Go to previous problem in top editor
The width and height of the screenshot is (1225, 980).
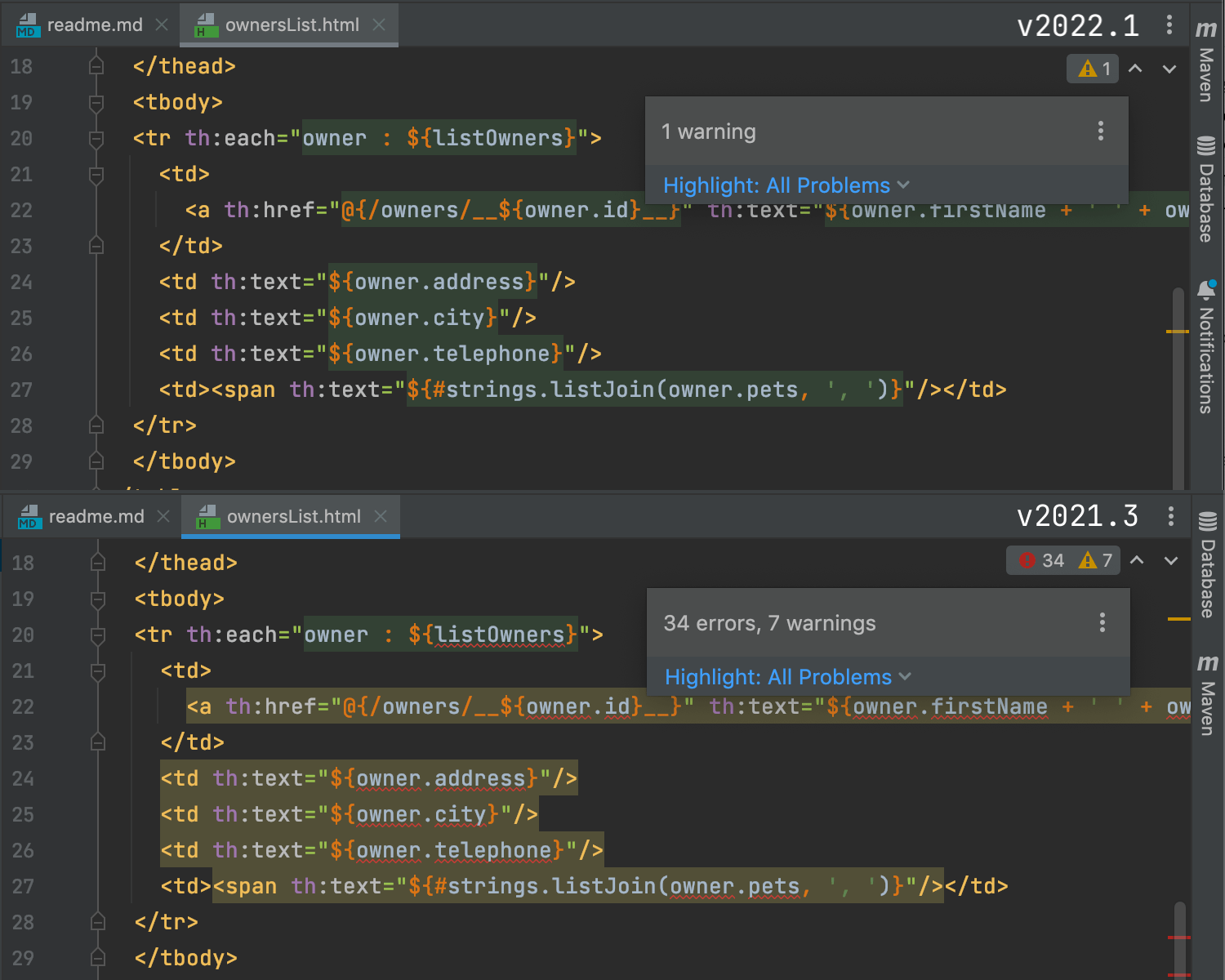[x=1135, y=69]
